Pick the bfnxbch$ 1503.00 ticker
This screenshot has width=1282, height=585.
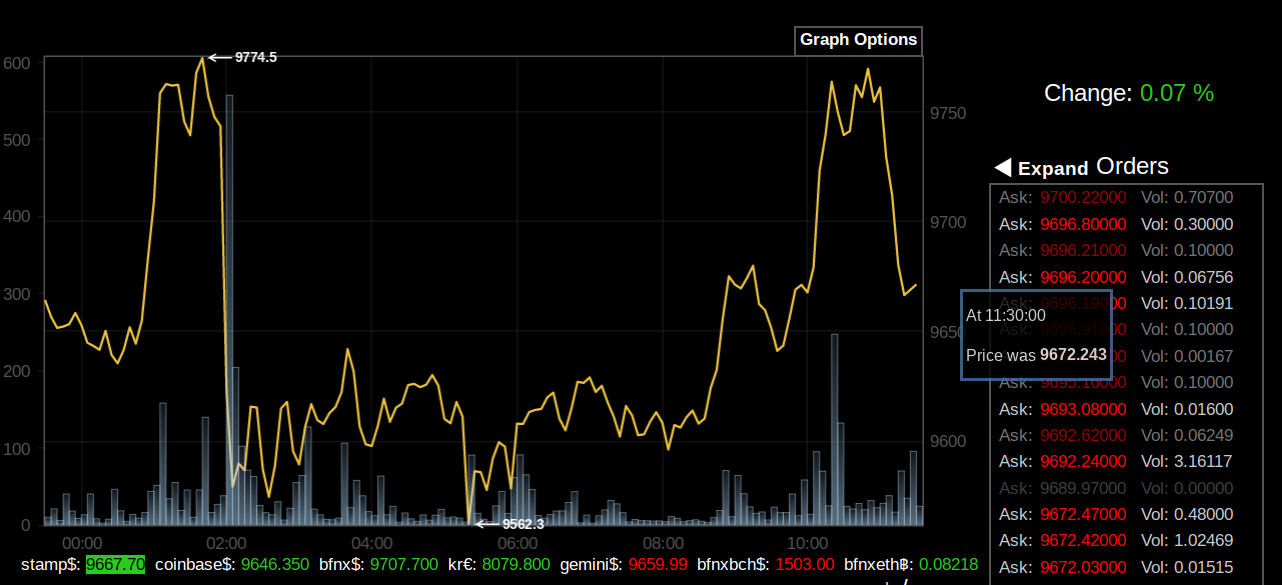[x=805, y=564]
